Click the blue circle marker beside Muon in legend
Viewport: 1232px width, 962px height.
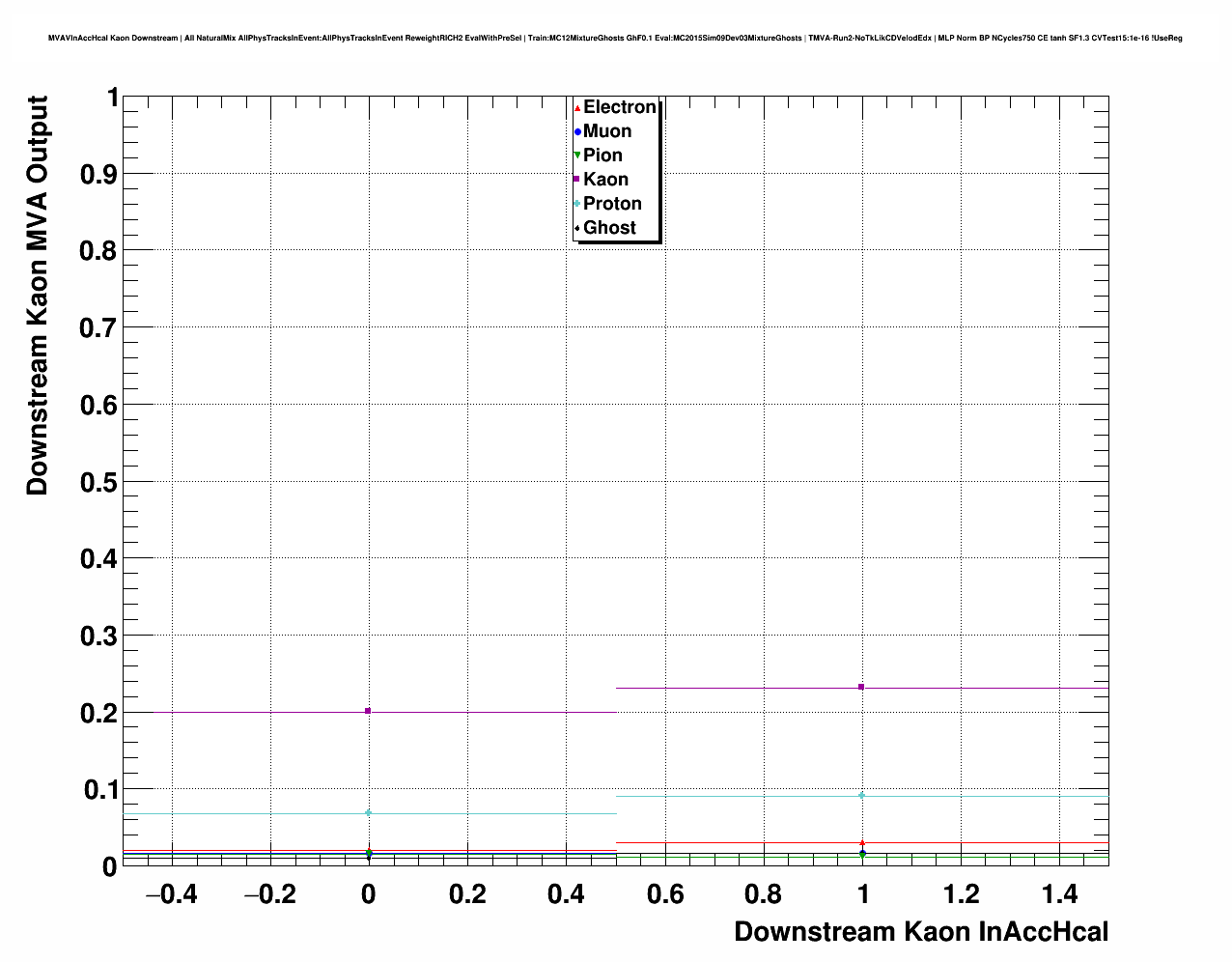[x=577, y=131]
